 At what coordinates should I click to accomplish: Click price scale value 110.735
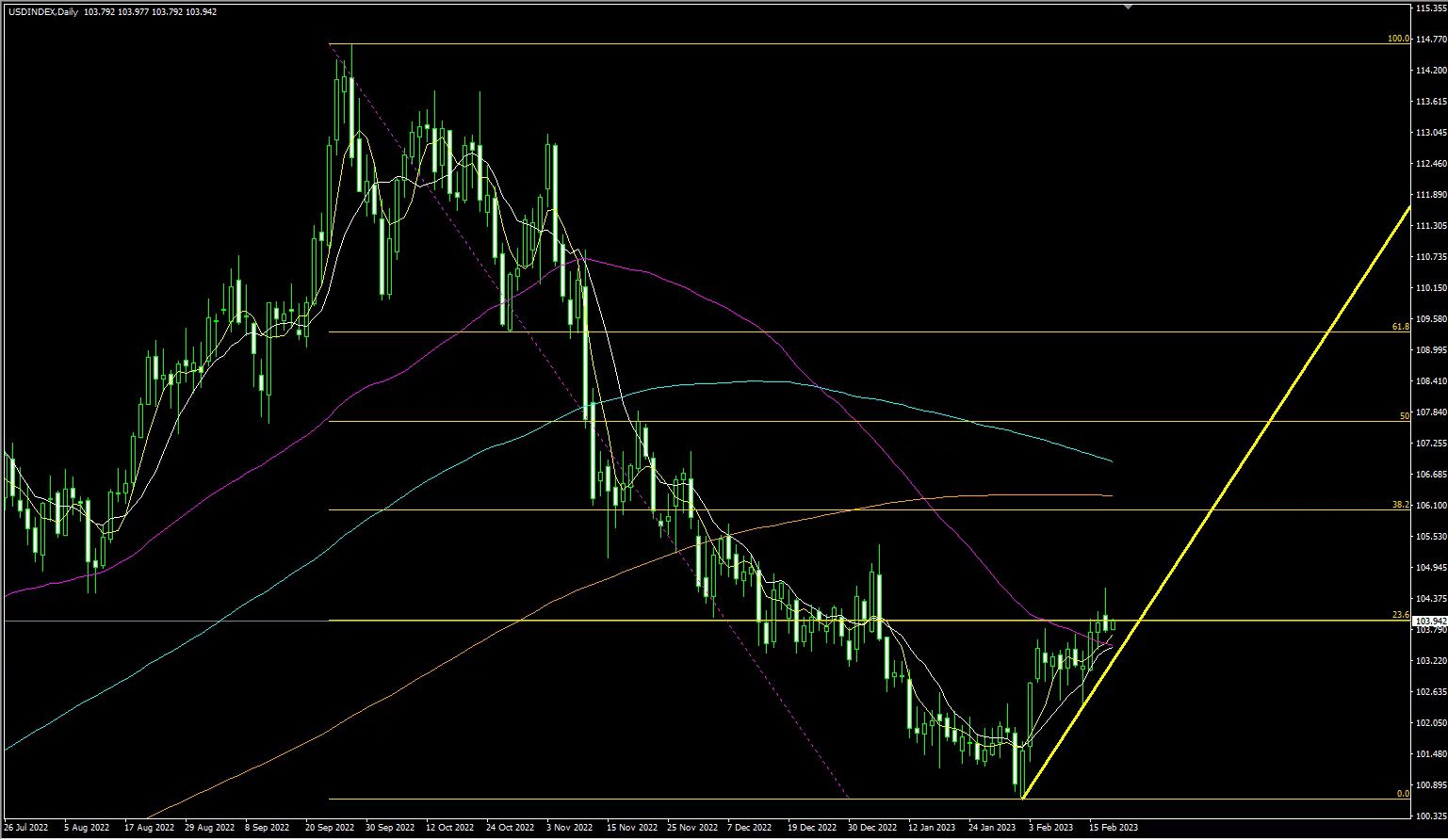(x=1431, y=257)
